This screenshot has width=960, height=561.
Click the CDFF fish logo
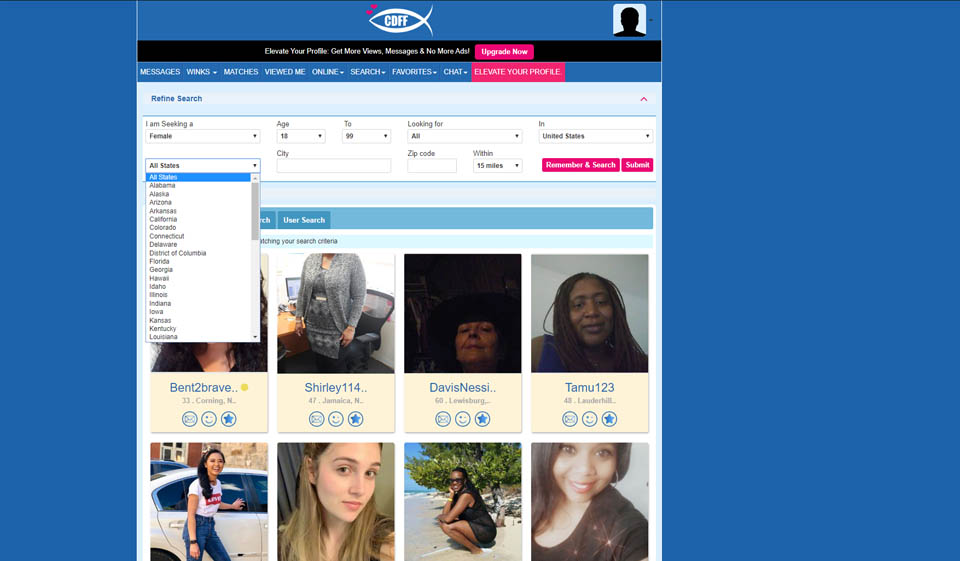click(x=399, y=20)
